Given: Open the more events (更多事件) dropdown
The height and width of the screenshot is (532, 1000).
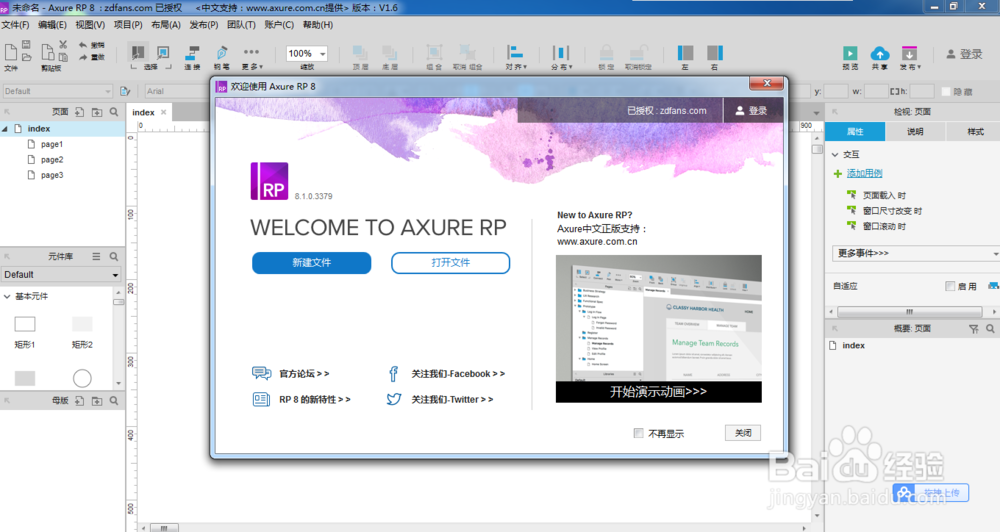Looking at the screenshot, I should coord(915,253).
